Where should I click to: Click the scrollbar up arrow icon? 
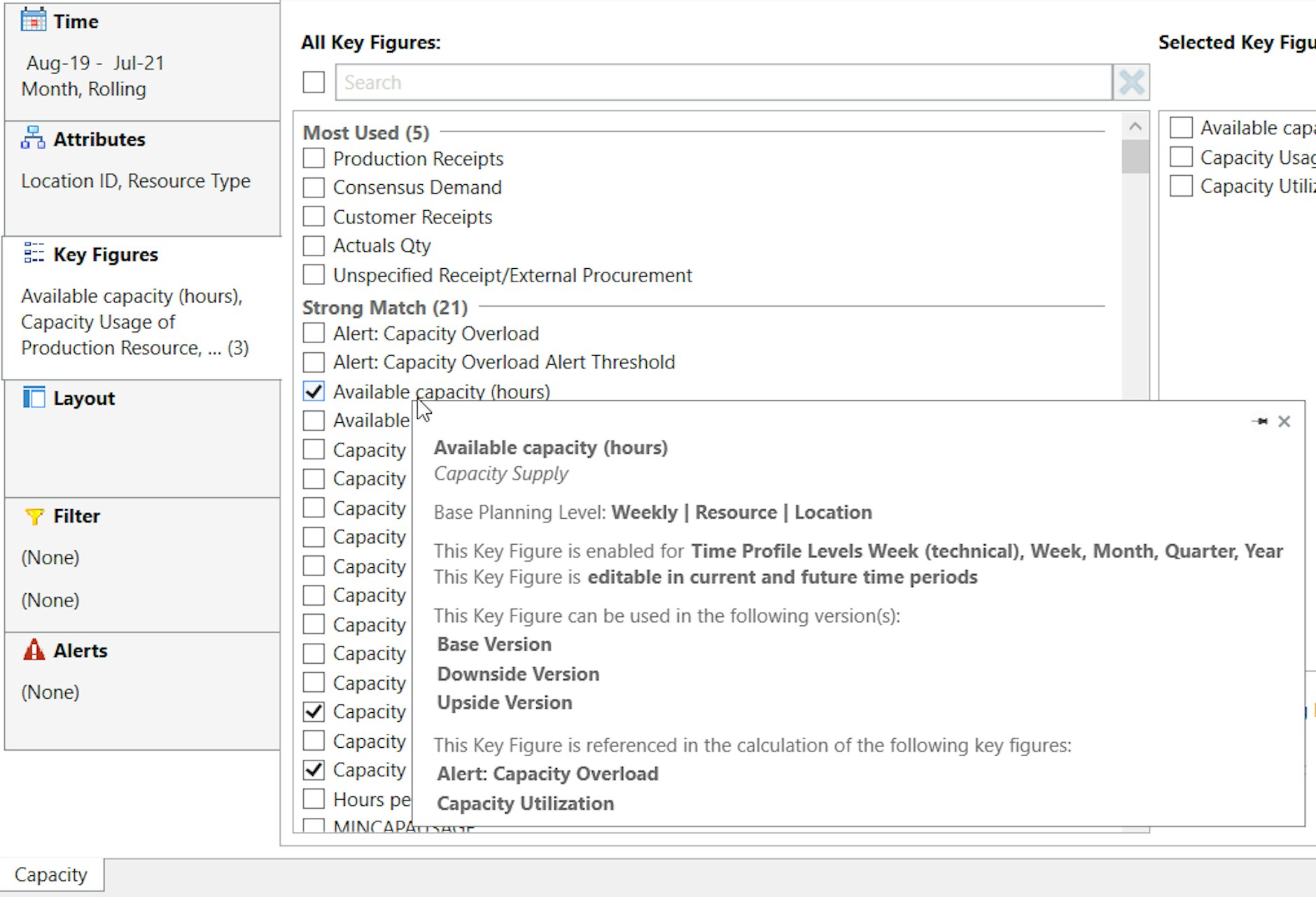pyautogui.click(x=1135, y=126)
